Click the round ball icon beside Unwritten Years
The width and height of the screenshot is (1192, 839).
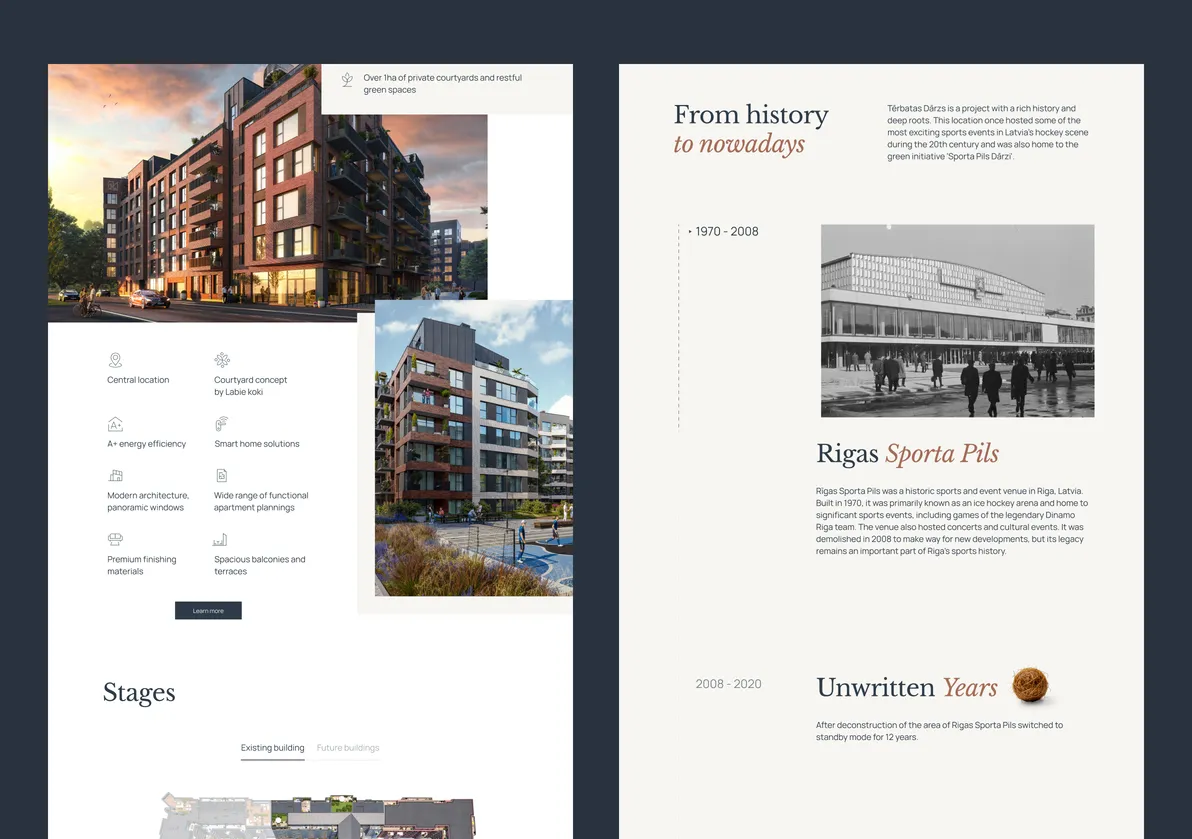pyautogui.click(x=1031, y=686)
